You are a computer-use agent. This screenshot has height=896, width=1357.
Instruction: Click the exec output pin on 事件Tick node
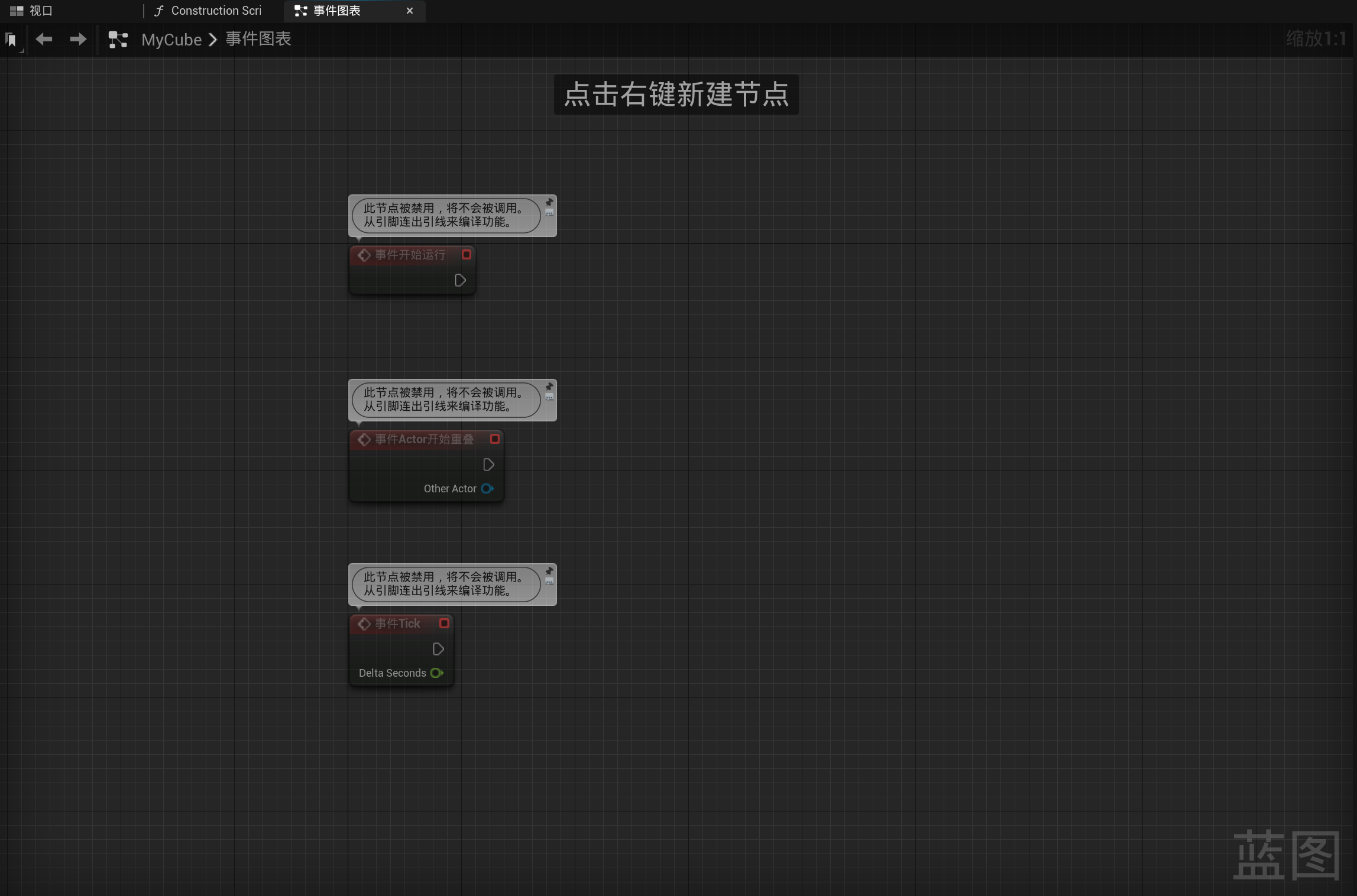(438, 649)
